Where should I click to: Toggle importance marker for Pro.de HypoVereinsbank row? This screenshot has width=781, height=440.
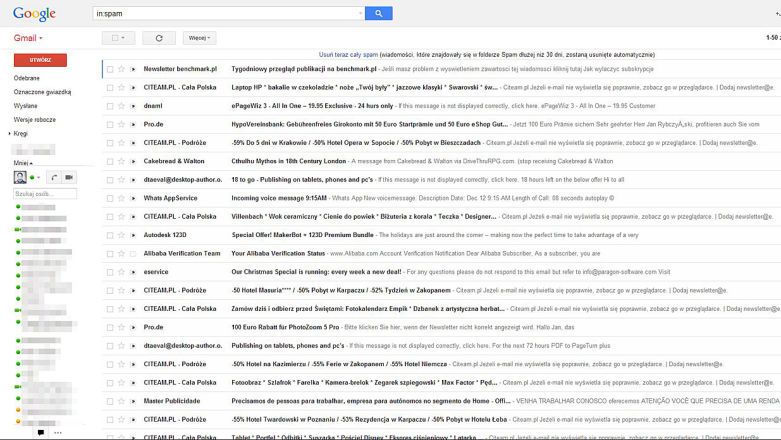[x=133, y=125]
